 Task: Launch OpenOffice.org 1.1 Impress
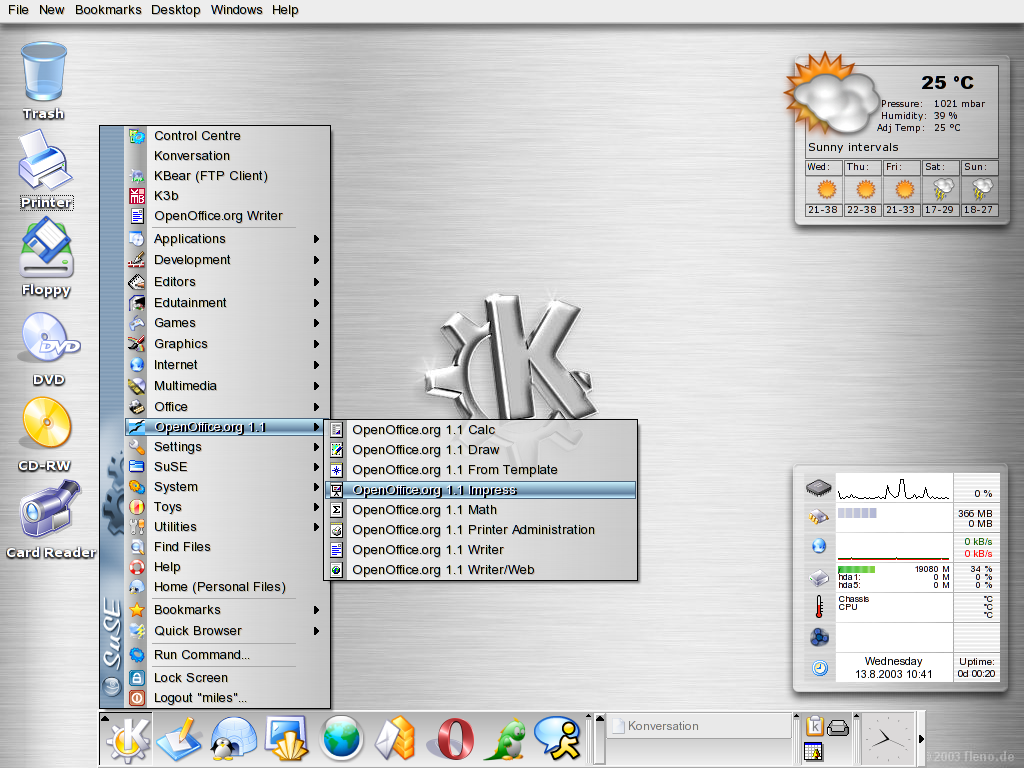coord(480,490)
